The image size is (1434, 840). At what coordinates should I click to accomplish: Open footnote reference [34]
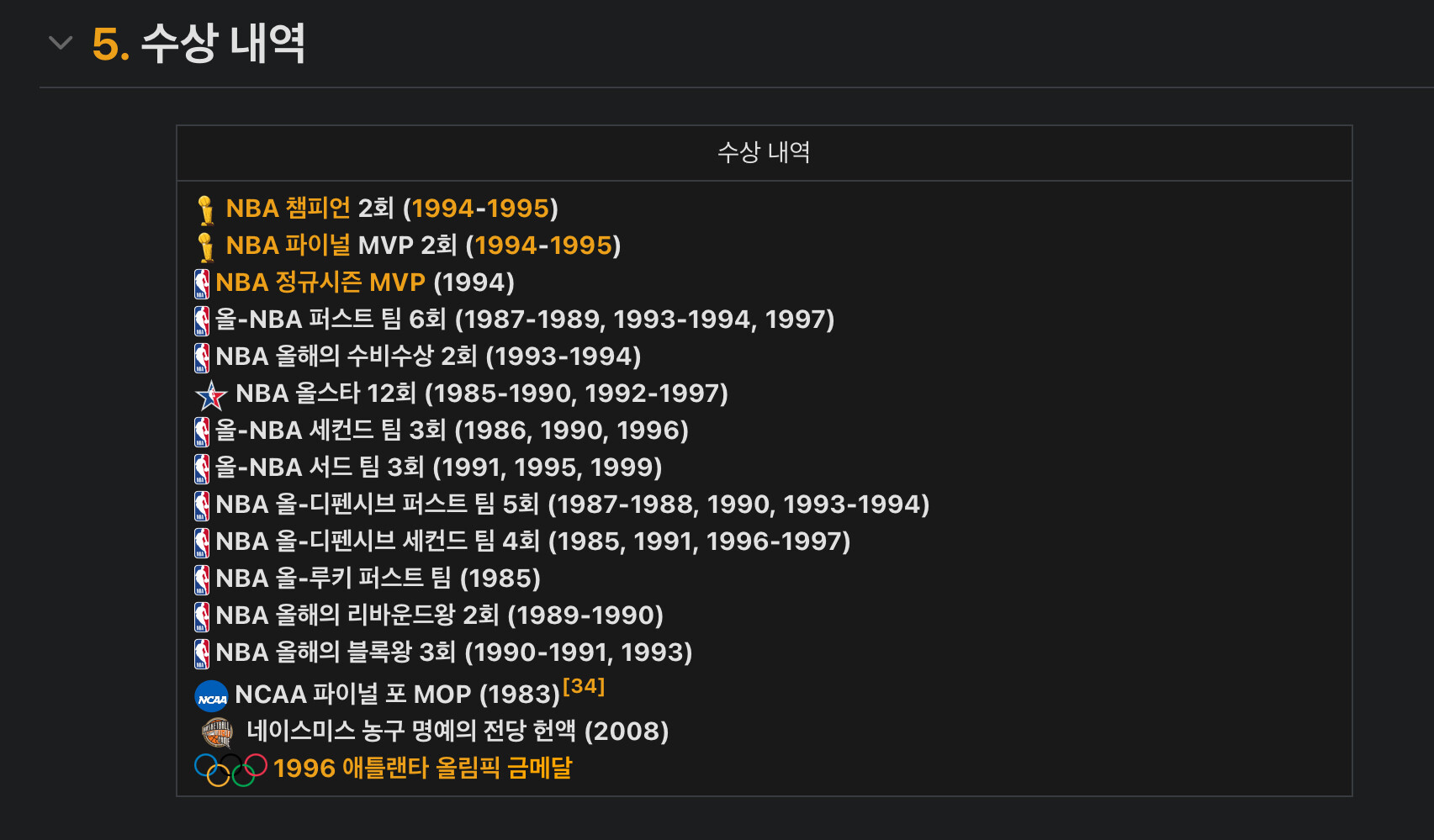[584, 686]
